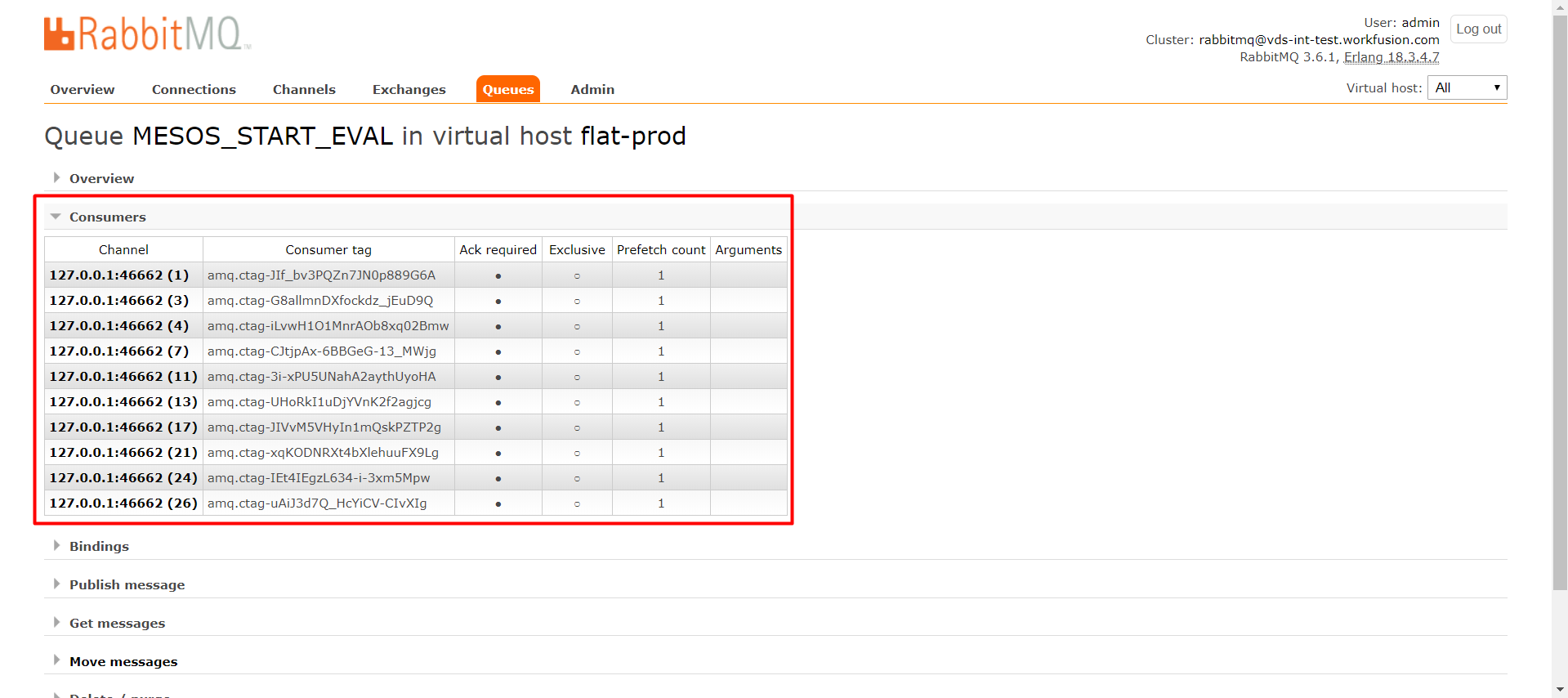Expand the Publish message section
This screenshot has height=698, width=1568.
pyautogui.click(x=127, y=584)
